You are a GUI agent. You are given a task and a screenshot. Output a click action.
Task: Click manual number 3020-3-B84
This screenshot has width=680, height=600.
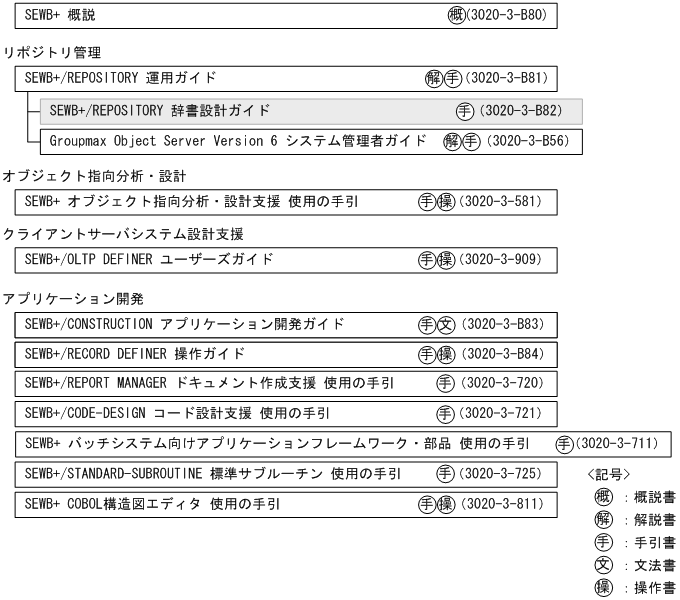503,354
